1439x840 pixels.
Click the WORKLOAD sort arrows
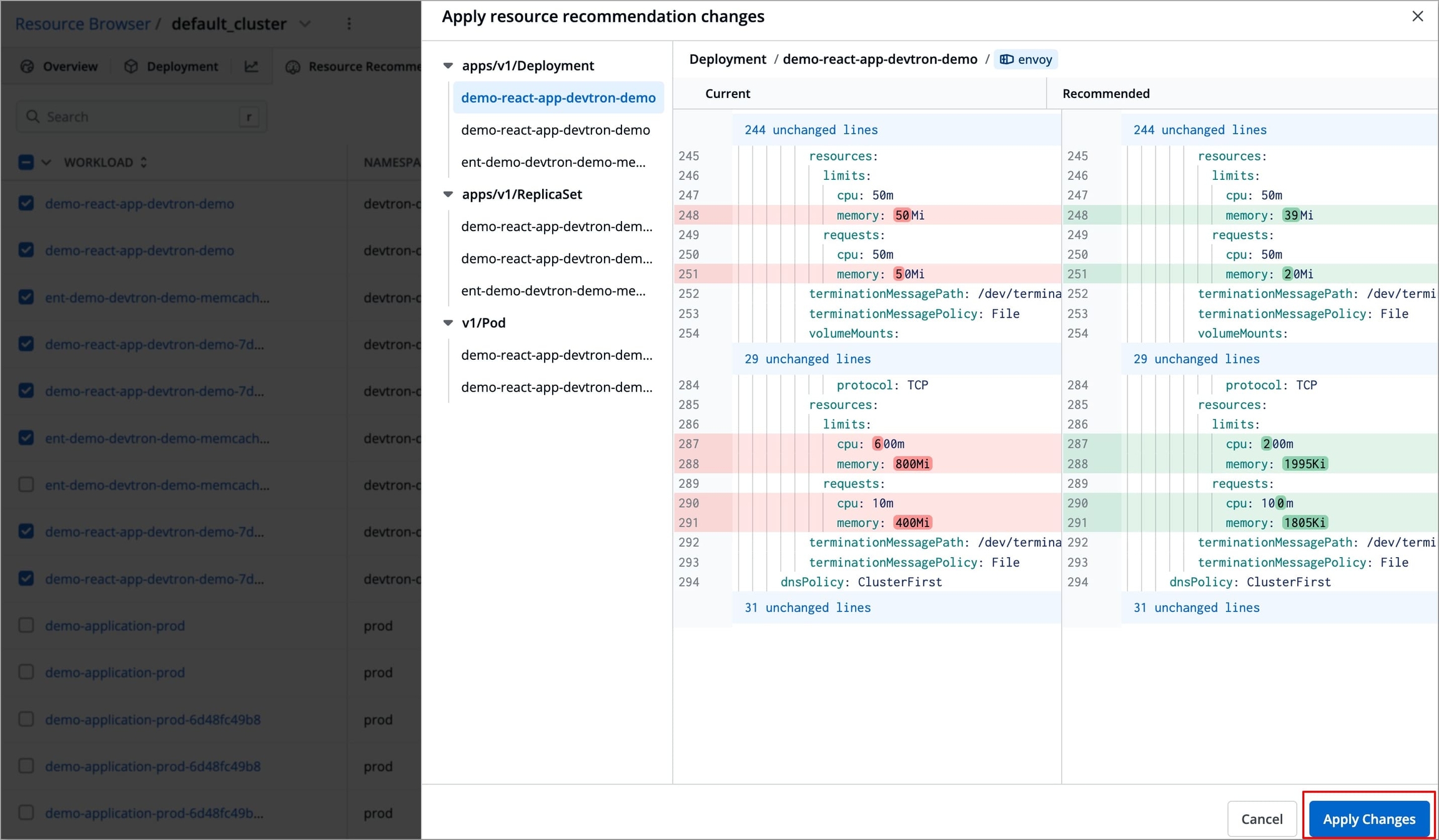pos(144,162)
